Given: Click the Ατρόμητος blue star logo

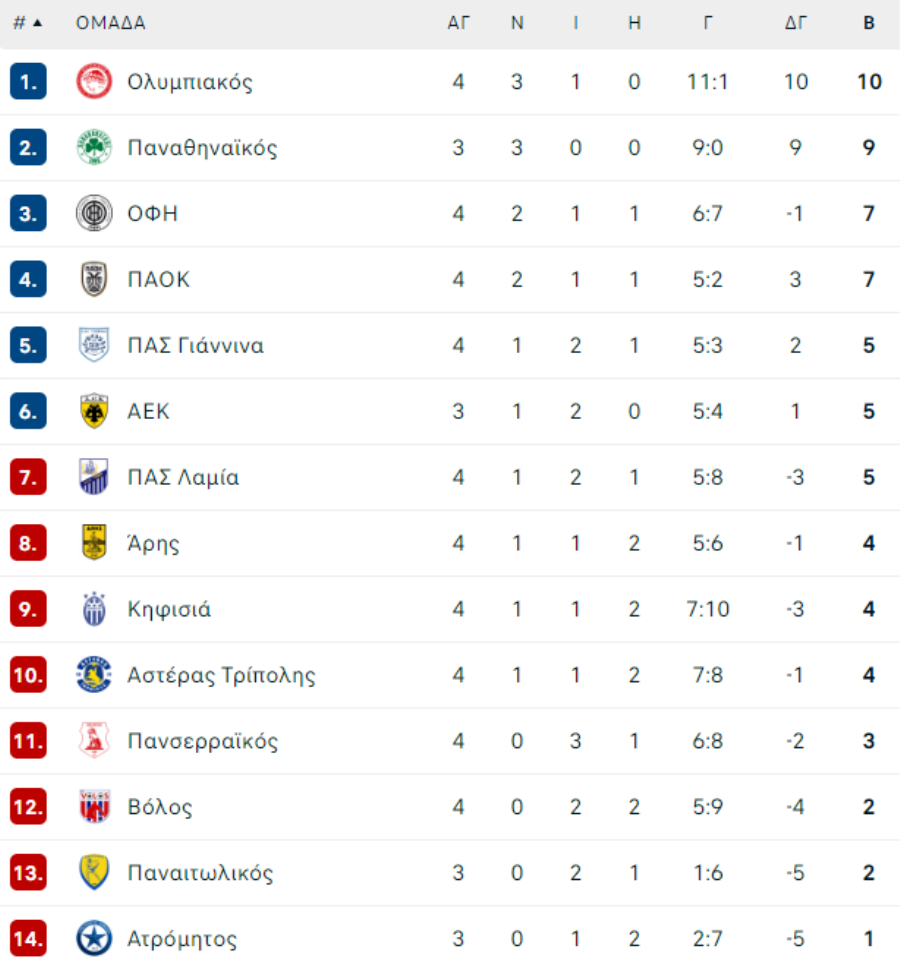Looking at the screenshot, I should (x=94, y=938).
